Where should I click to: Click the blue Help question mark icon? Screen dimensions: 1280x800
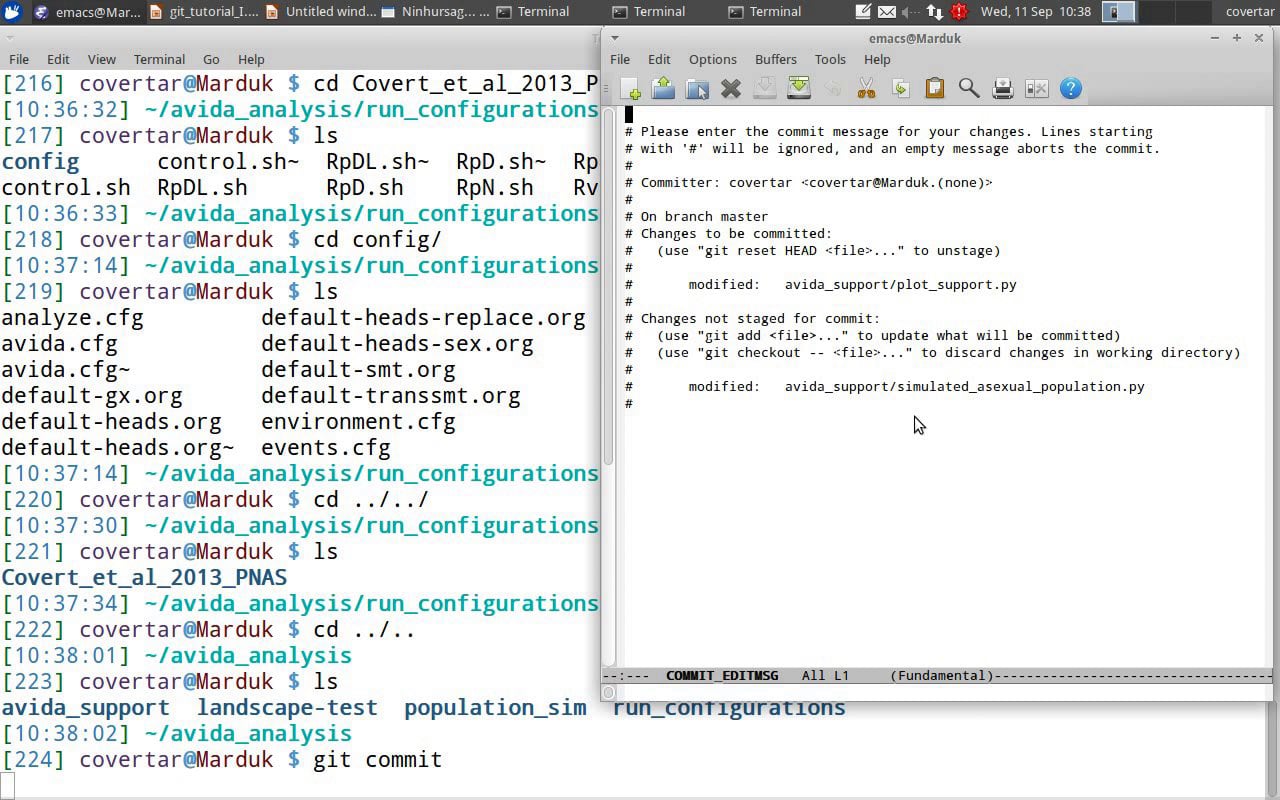[1071, 89]
